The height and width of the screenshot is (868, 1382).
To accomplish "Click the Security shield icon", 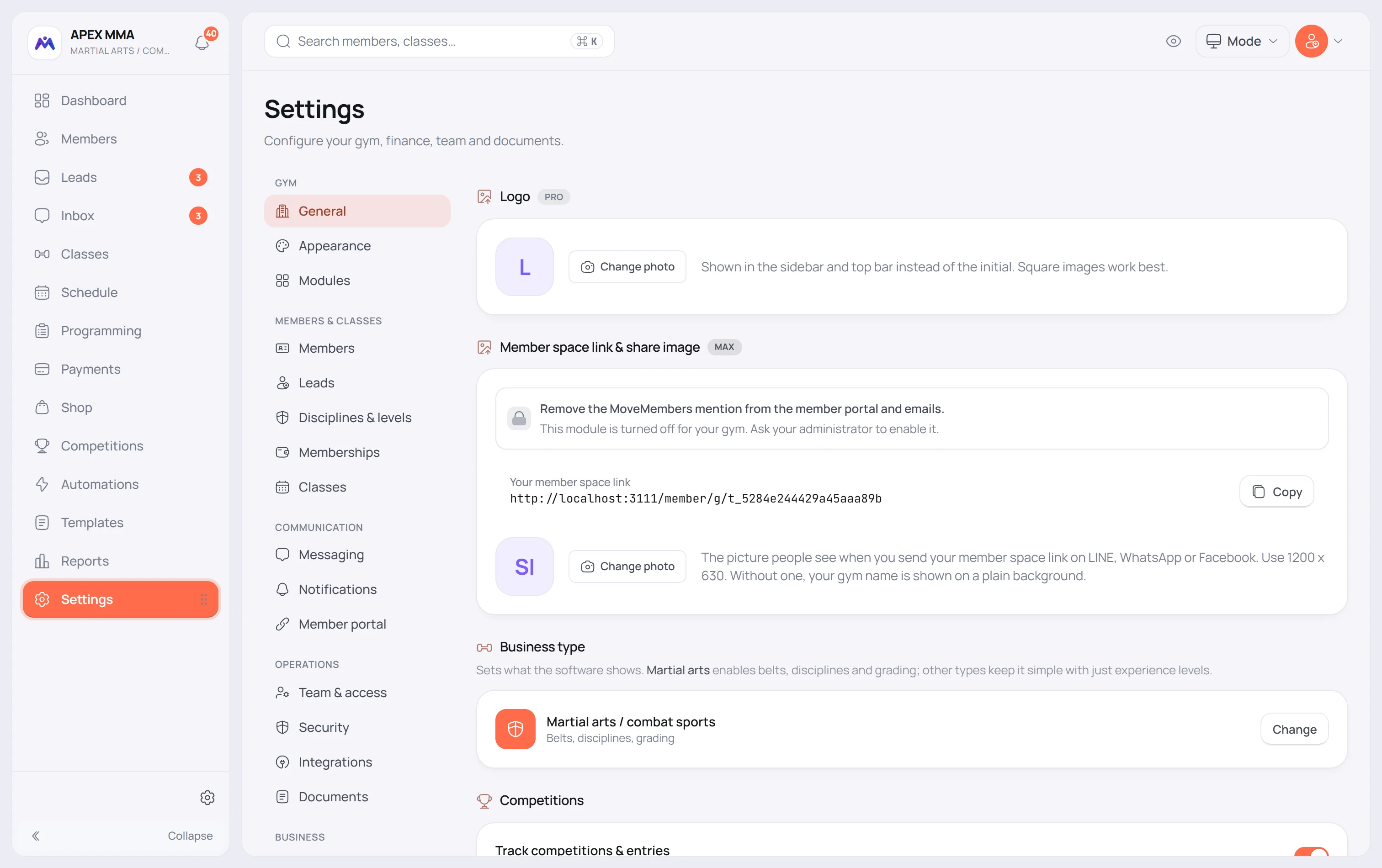I will point(282,727).
